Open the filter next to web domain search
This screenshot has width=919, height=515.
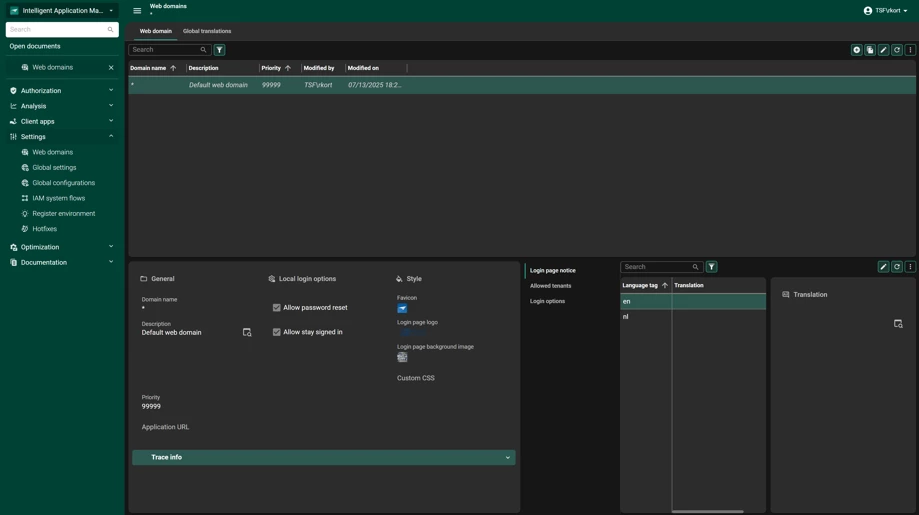coord(219,50)
